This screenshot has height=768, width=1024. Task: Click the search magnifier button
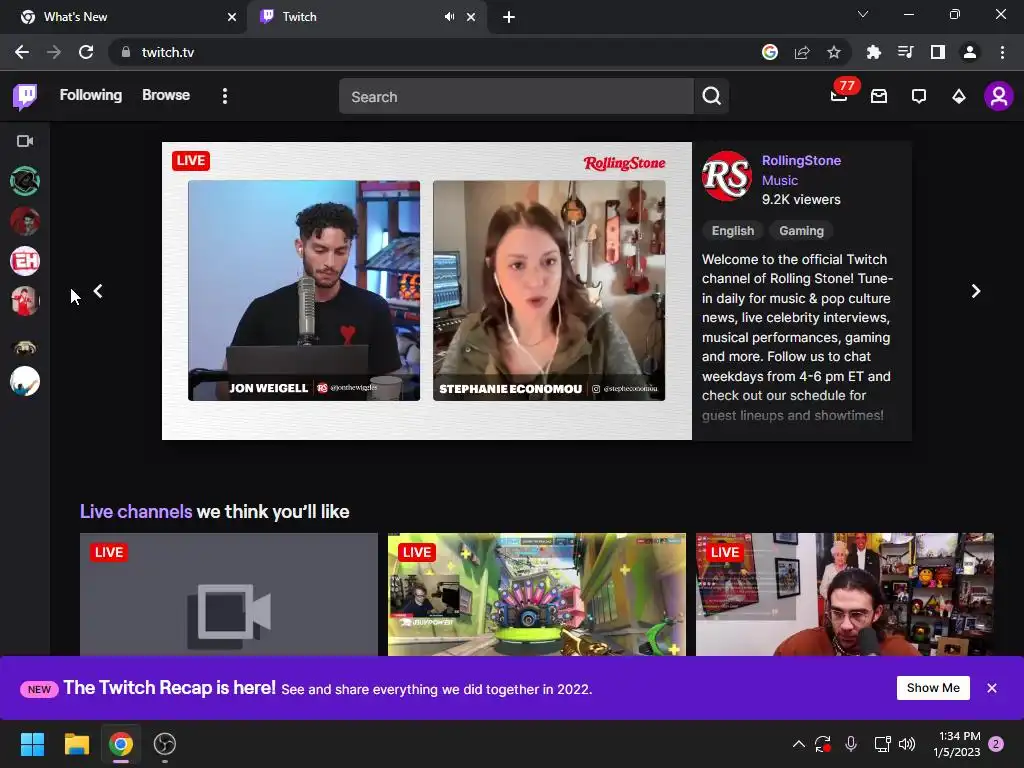712,97
